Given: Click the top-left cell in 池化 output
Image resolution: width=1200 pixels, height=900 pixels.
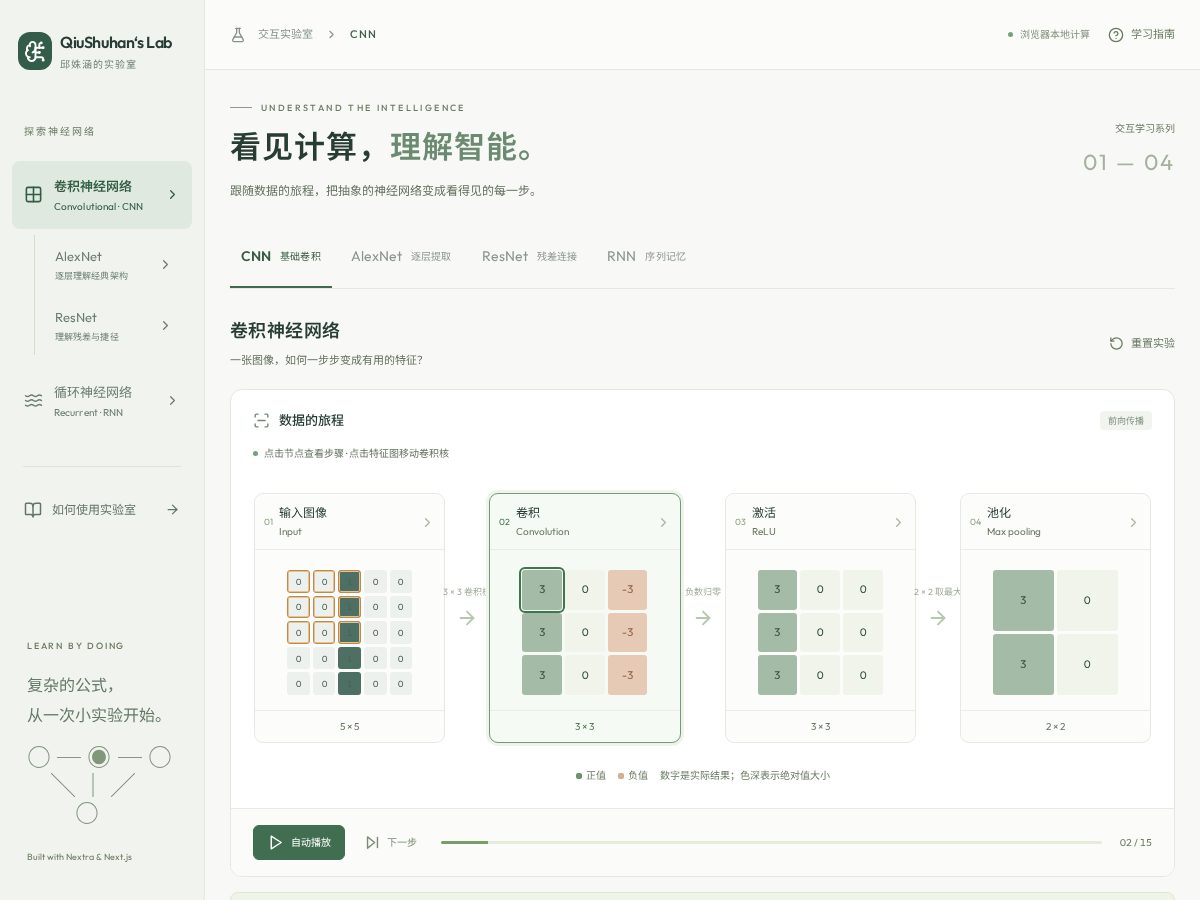Looking at the screenshot, I should [1023, 600].
